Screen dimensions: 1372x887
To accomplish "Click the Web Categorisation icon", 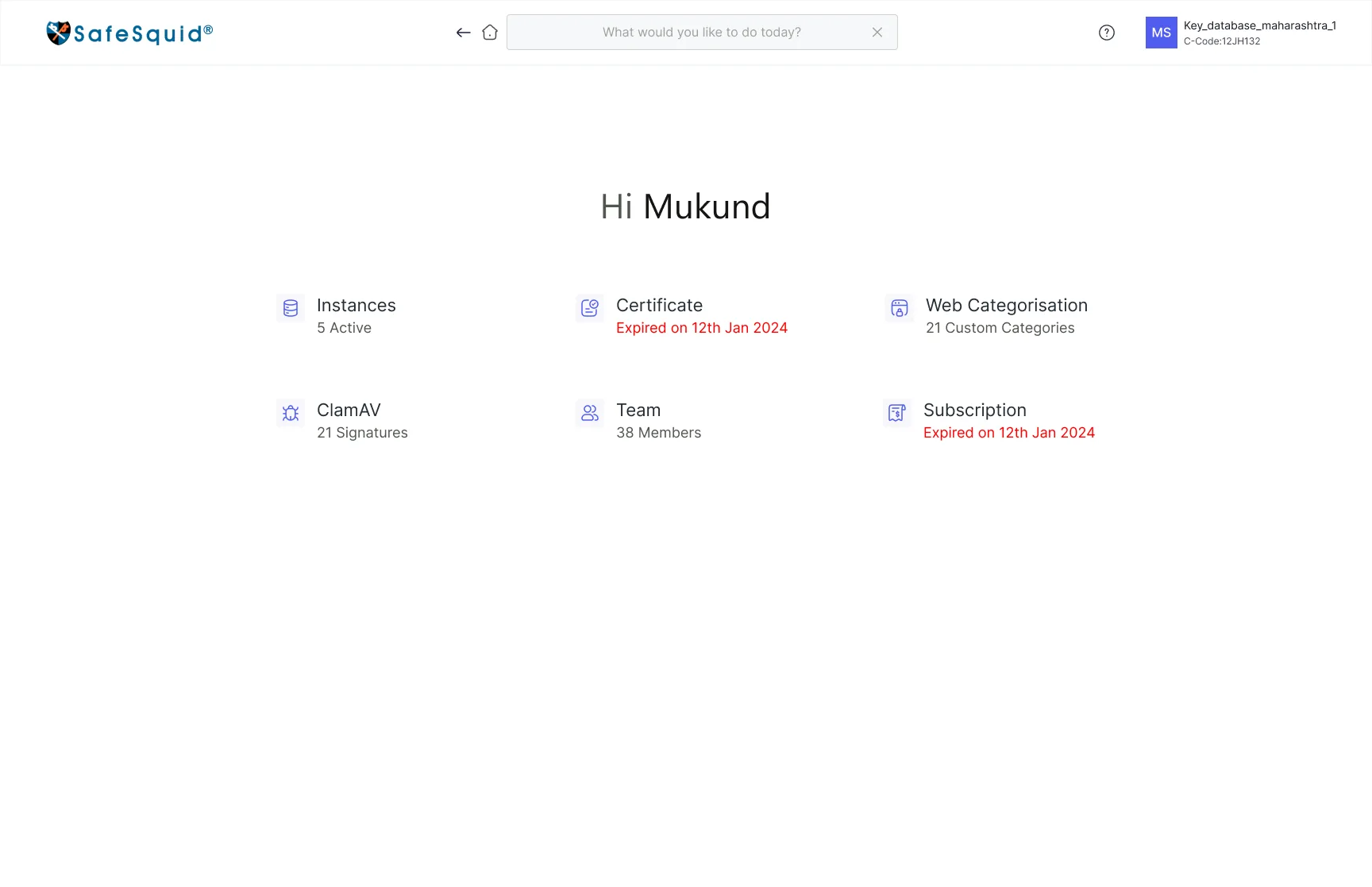I will (x=900, y=308).
